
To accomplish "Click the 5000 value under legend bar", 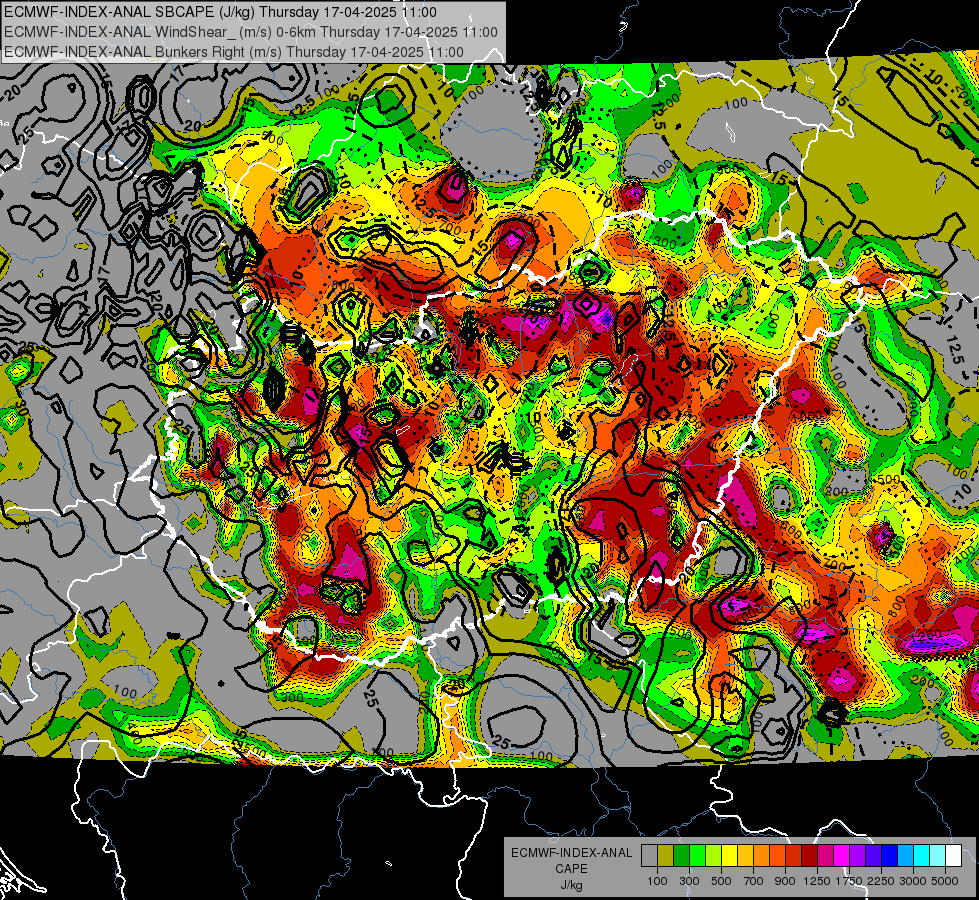I will click(945, 881).
